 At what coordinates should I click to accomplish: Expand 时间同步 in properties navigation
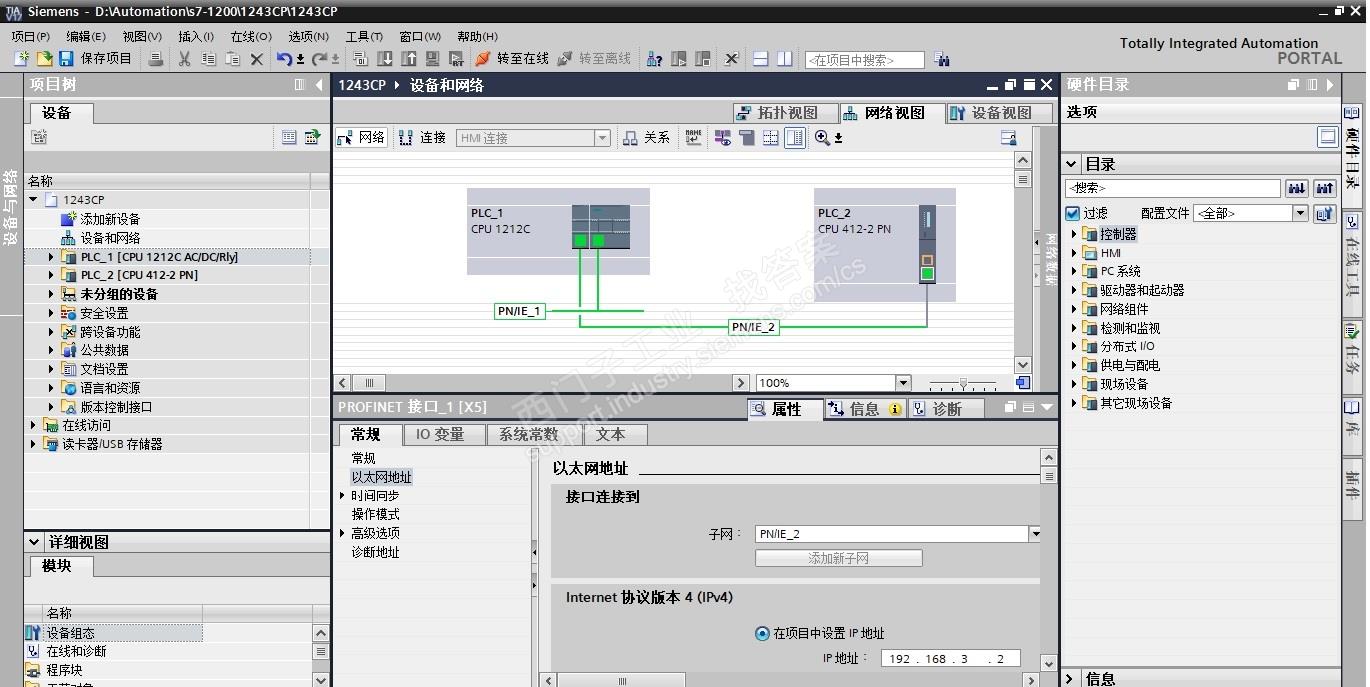342,495
